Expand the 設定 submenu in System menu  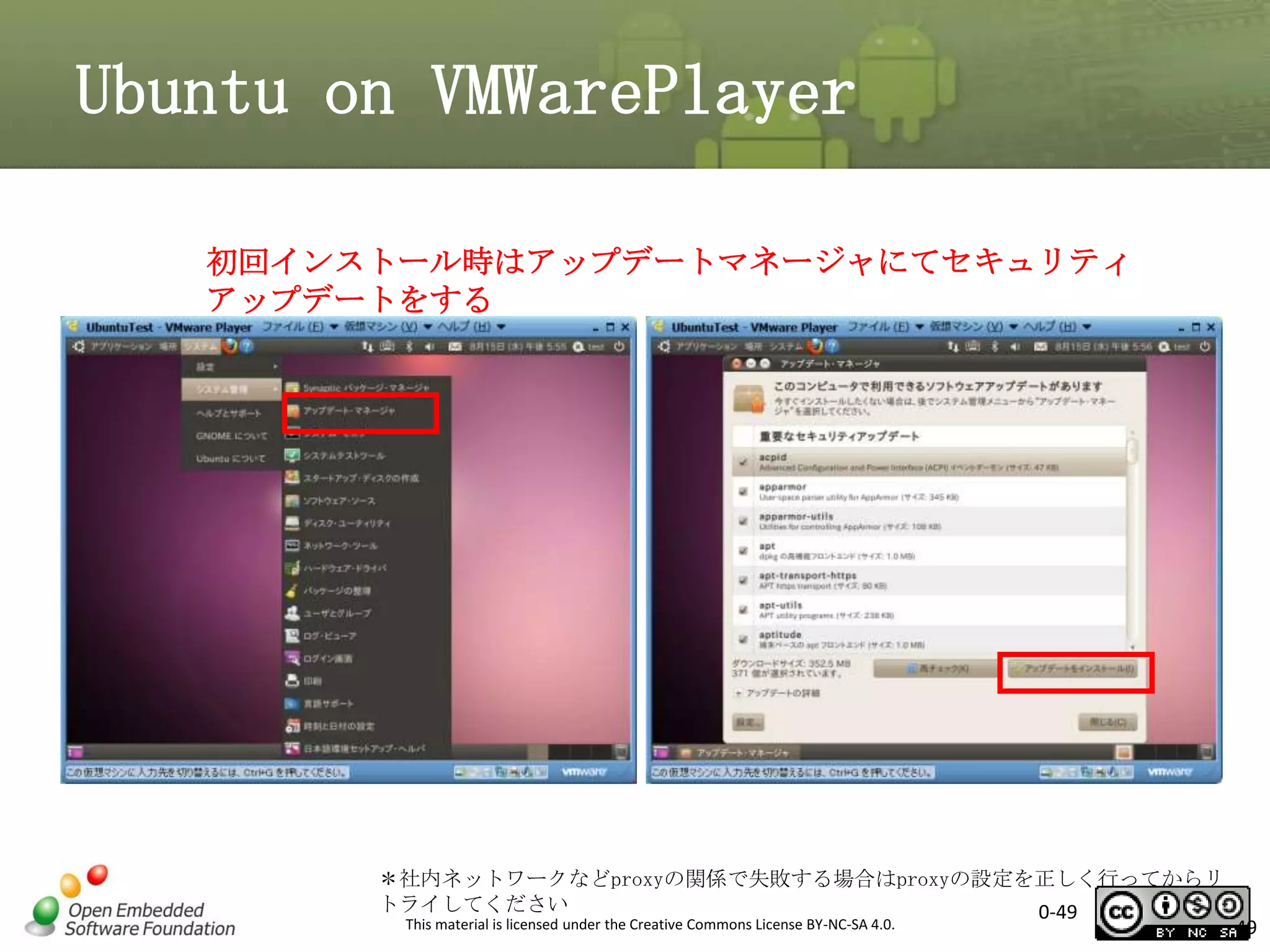(x=231, y=366)
